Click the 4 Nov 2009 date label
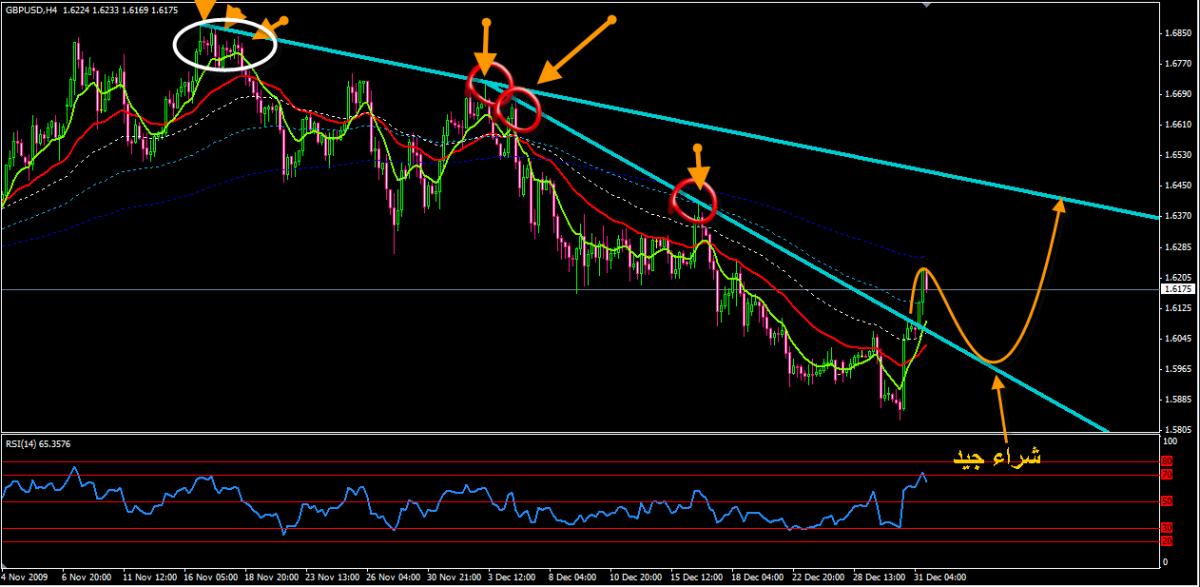Screen dimensions: 1200x587 pos(22,577)
